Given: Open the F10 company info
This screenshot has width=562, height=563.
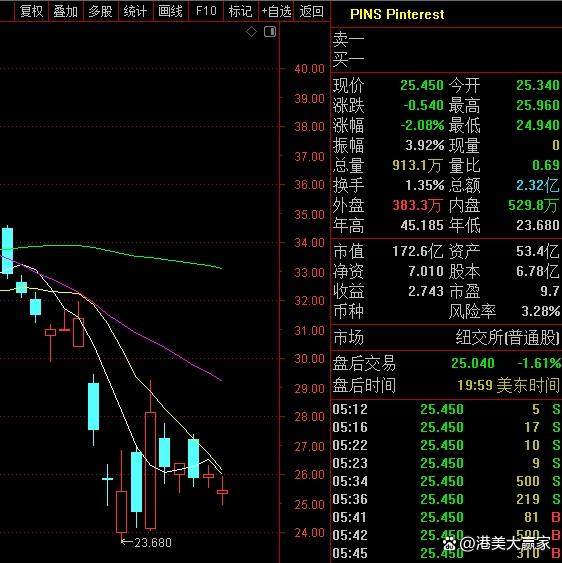Looking at the screenshot, I should pyautogui.click(x=206, y=11).
